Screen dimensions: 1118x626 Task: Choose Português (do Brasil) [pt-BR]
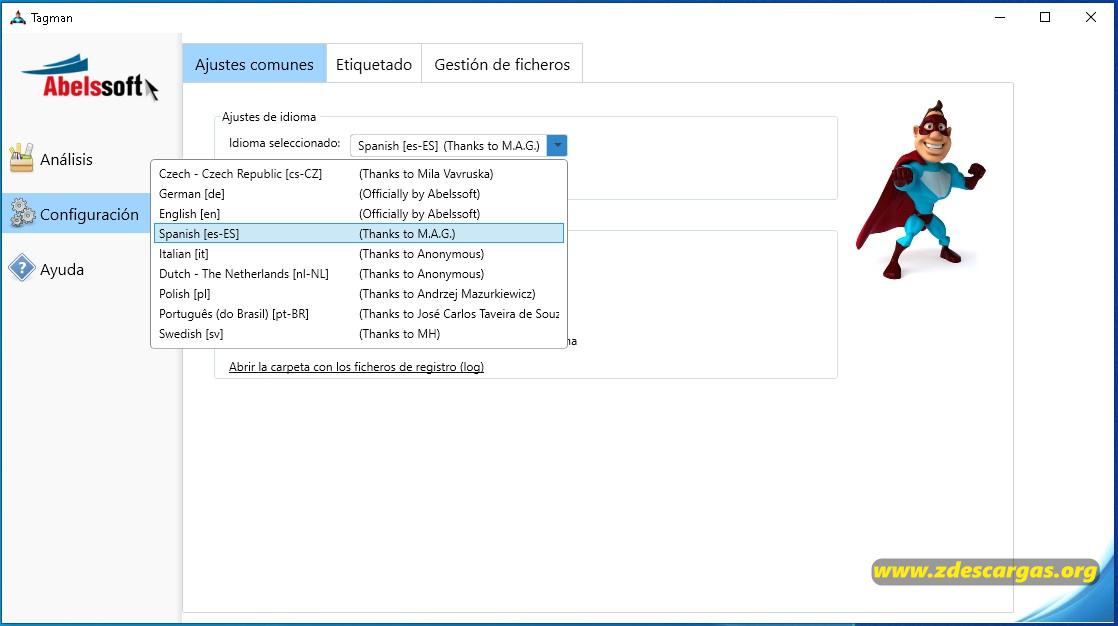click(359, 314)
